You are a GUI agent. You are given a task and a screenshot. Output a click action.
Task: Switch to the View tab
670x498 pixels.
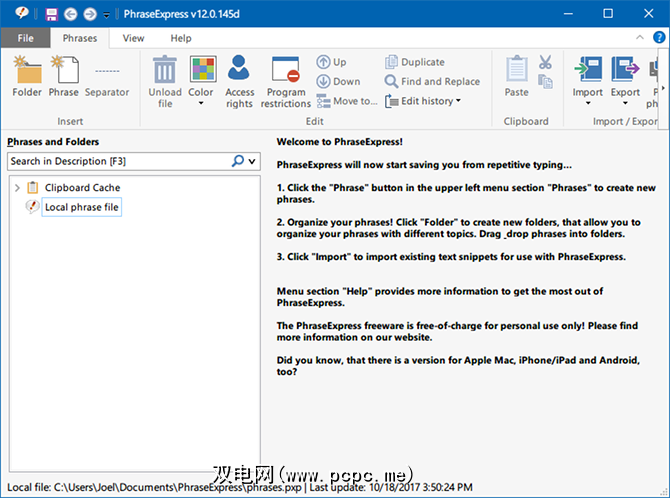(x=133, y=38)
